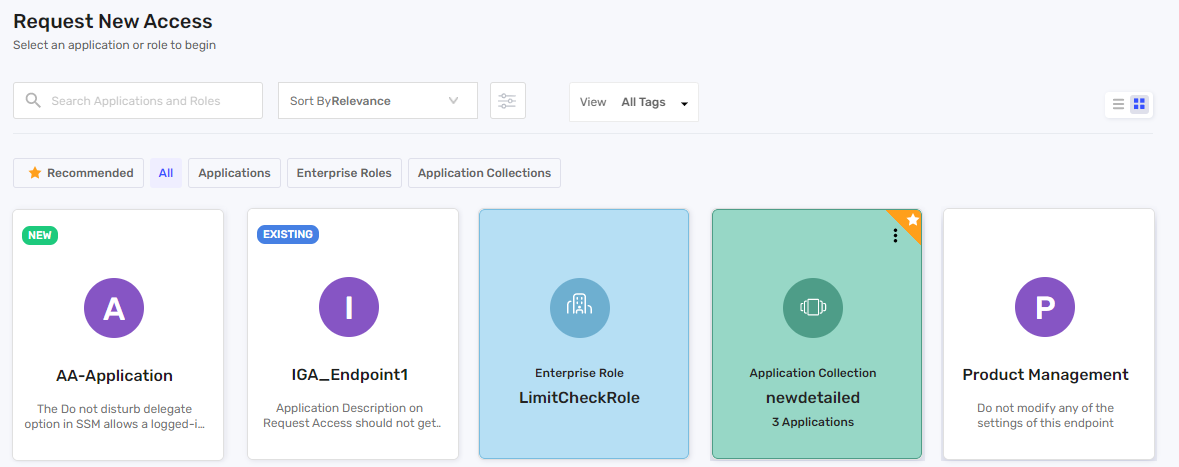Filter by Enterprise Roles tab
This screenshot has width=1179, height=467.
(x=344, y=173)
